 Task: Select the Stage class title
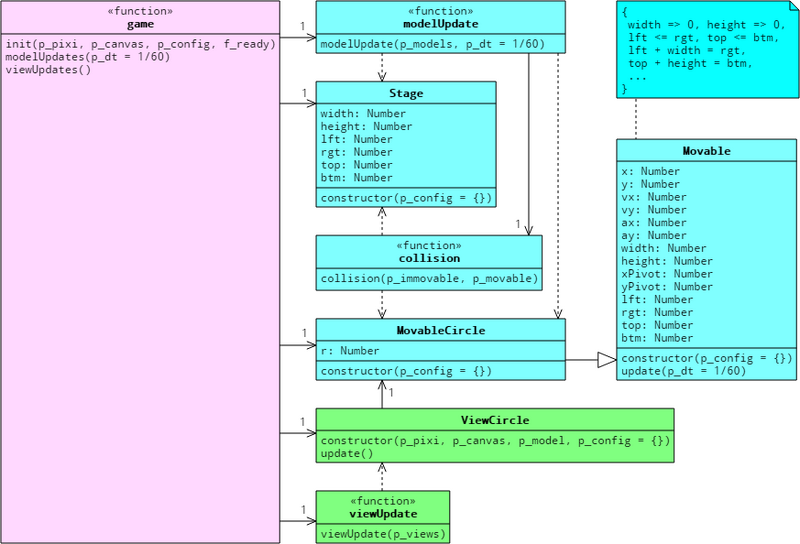406,93
